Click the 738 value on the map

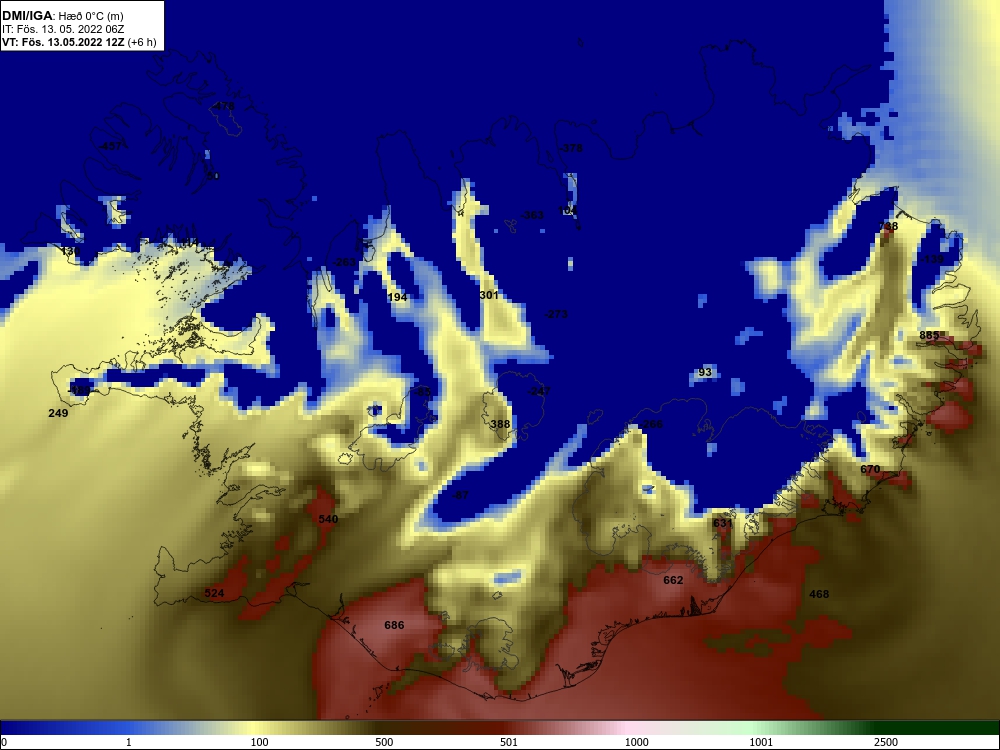(888, 226)
